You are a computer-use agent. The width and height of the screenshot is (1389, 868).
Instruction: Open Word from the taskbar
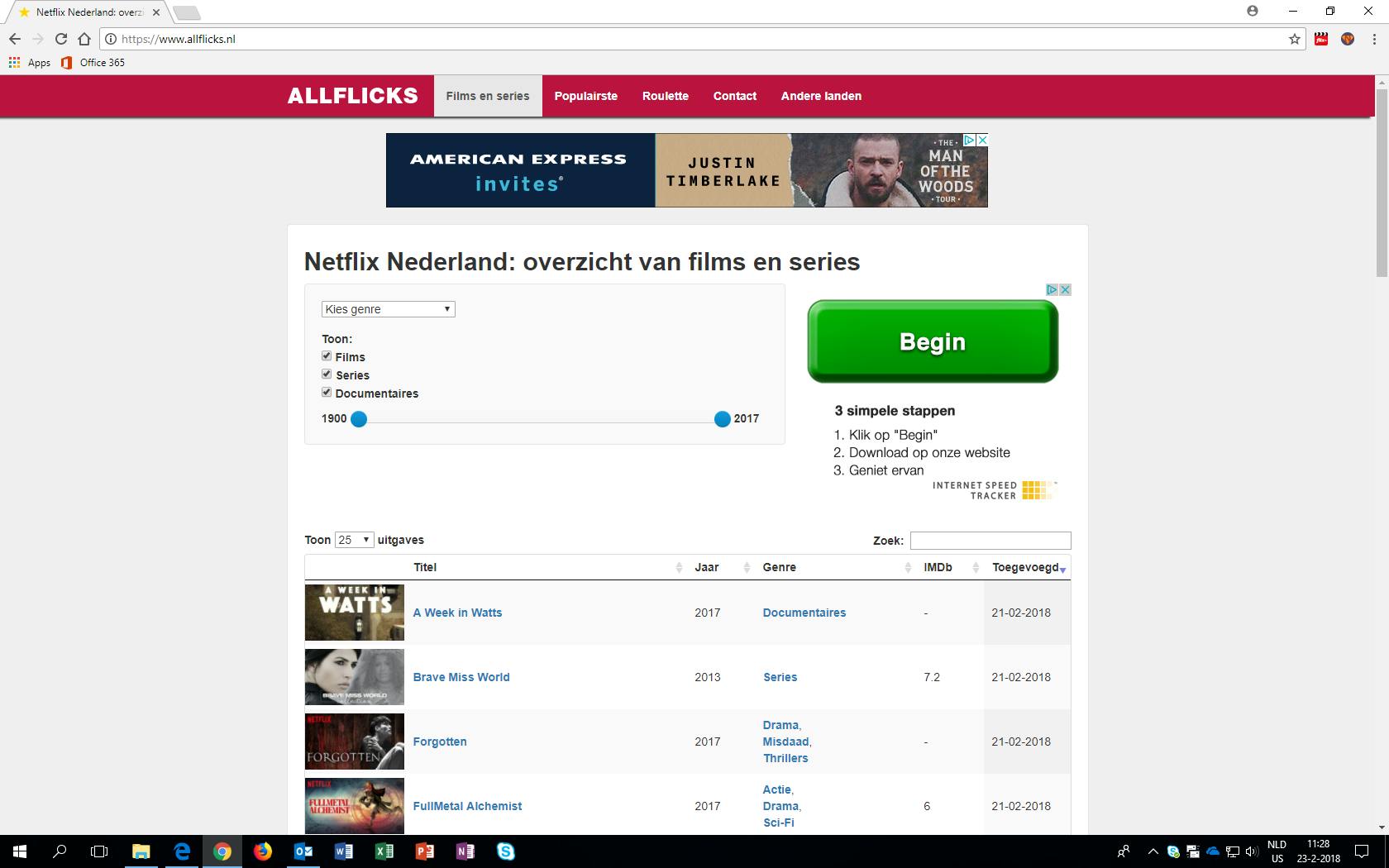pos(344,851)
